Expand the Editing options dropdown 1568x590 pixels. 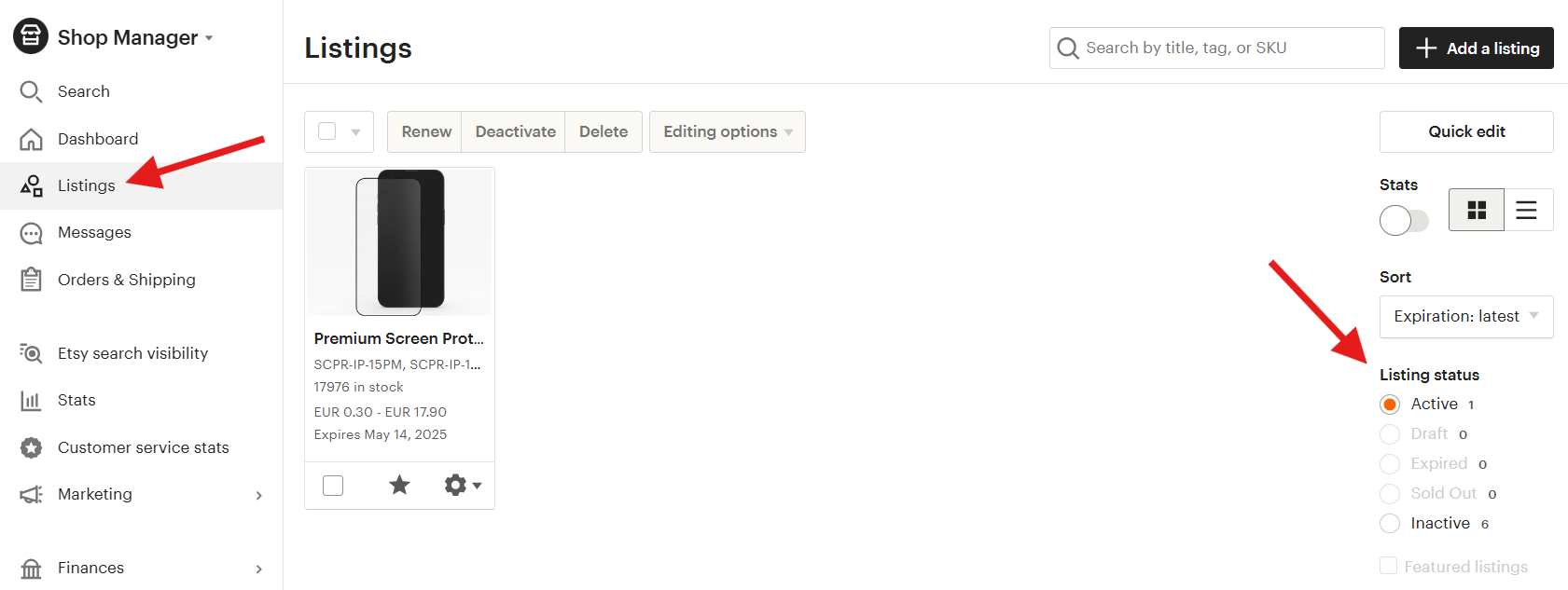[x=727, y=132]
